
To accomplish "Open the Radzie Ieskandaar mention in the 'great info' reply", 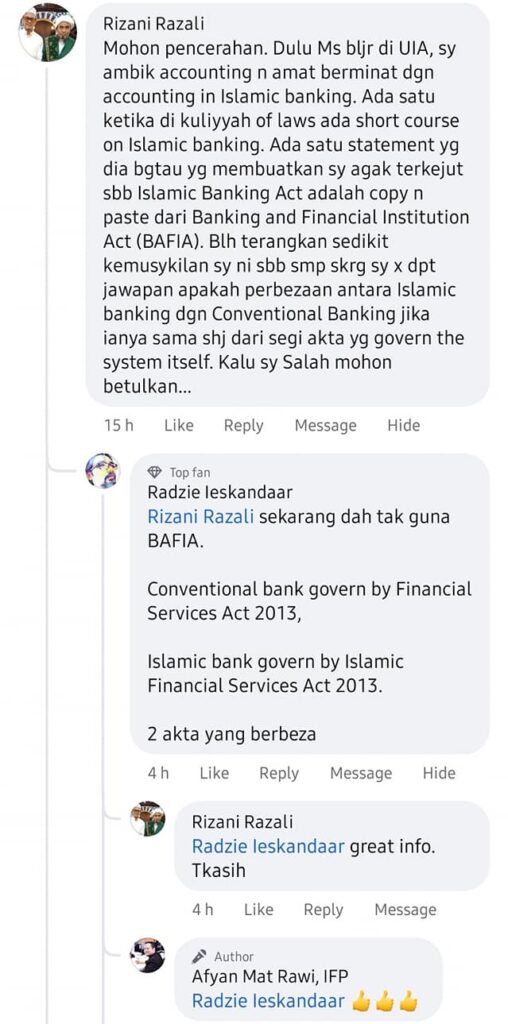I will pos(268,847).
